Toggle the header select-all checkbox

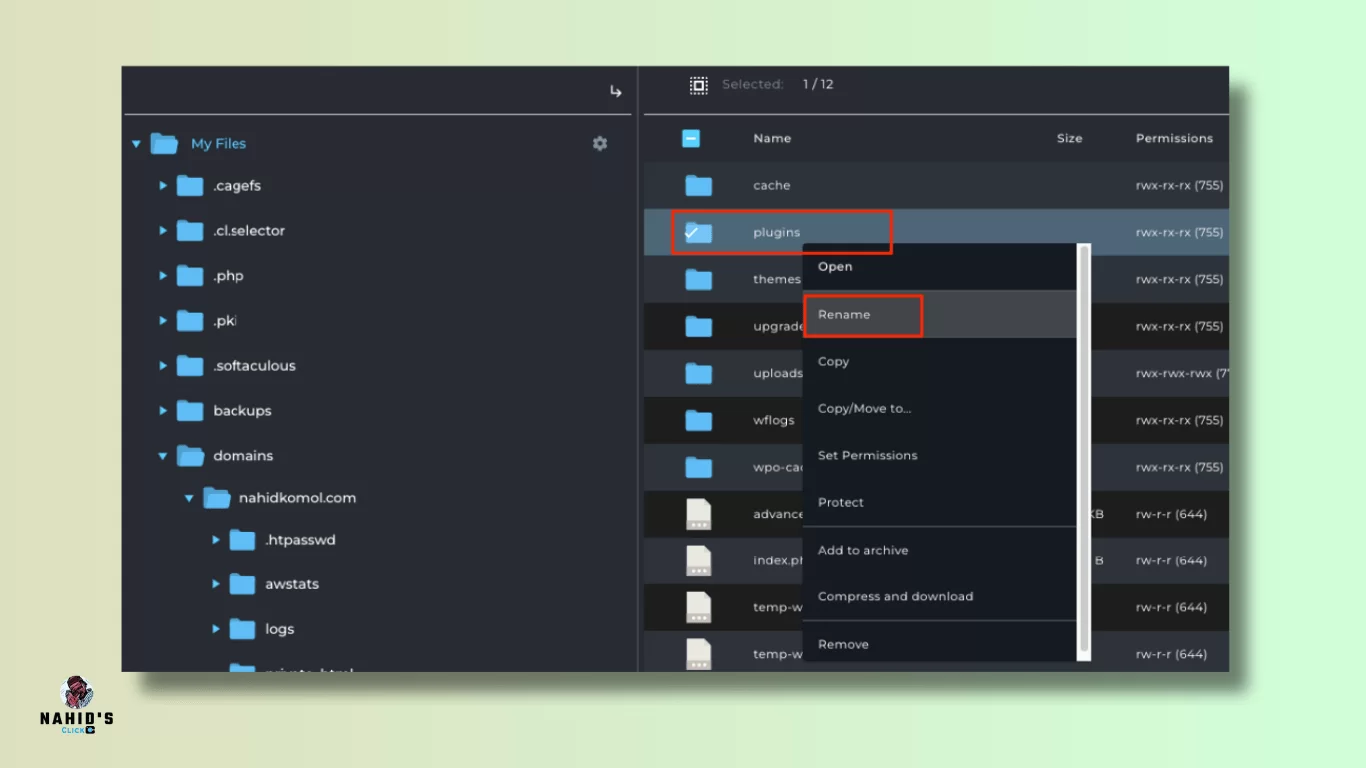691,139
